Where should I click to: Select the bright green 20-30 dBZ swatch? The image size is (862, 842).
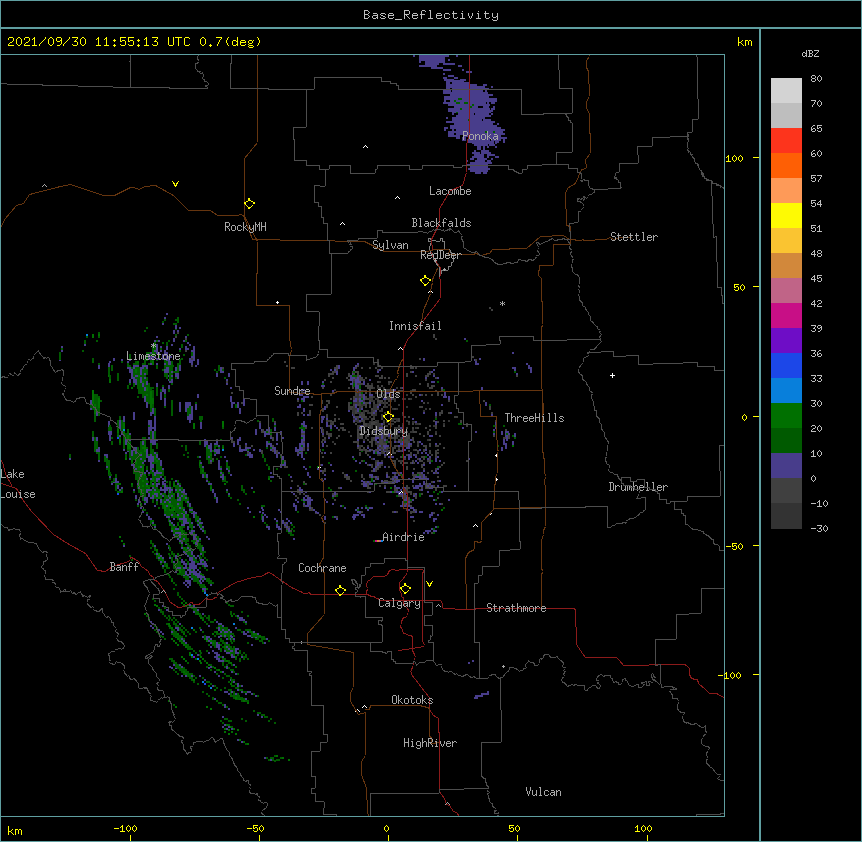tap(786, 416)
